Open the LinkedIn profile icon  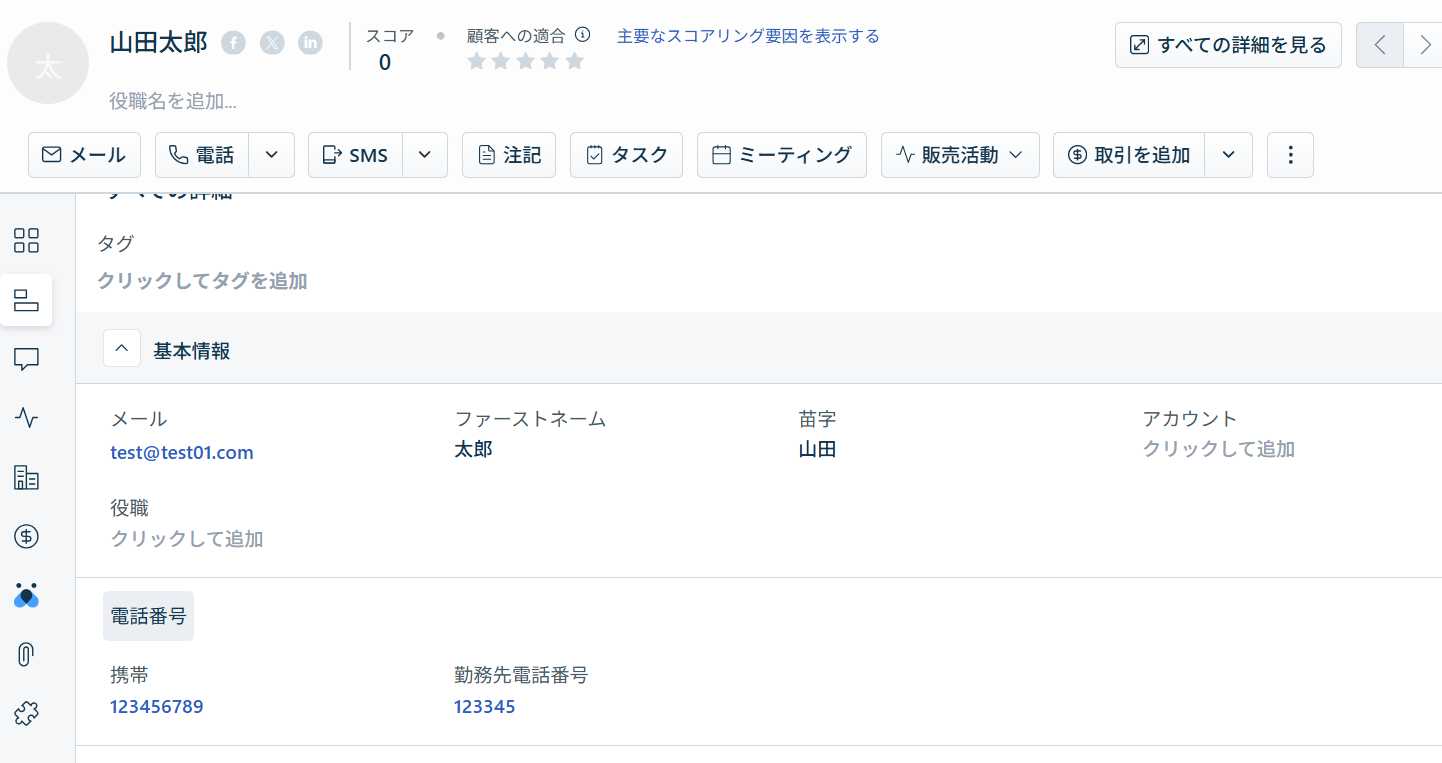[310, 43]
